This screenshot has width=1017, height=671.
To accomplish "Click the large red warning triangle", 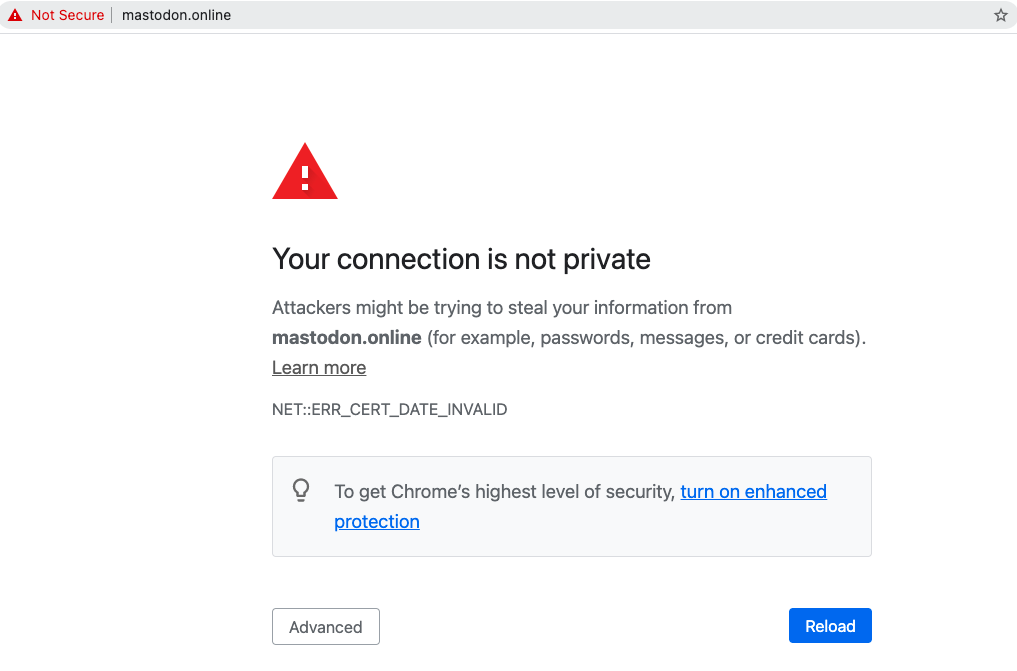I will pos(305,173).
